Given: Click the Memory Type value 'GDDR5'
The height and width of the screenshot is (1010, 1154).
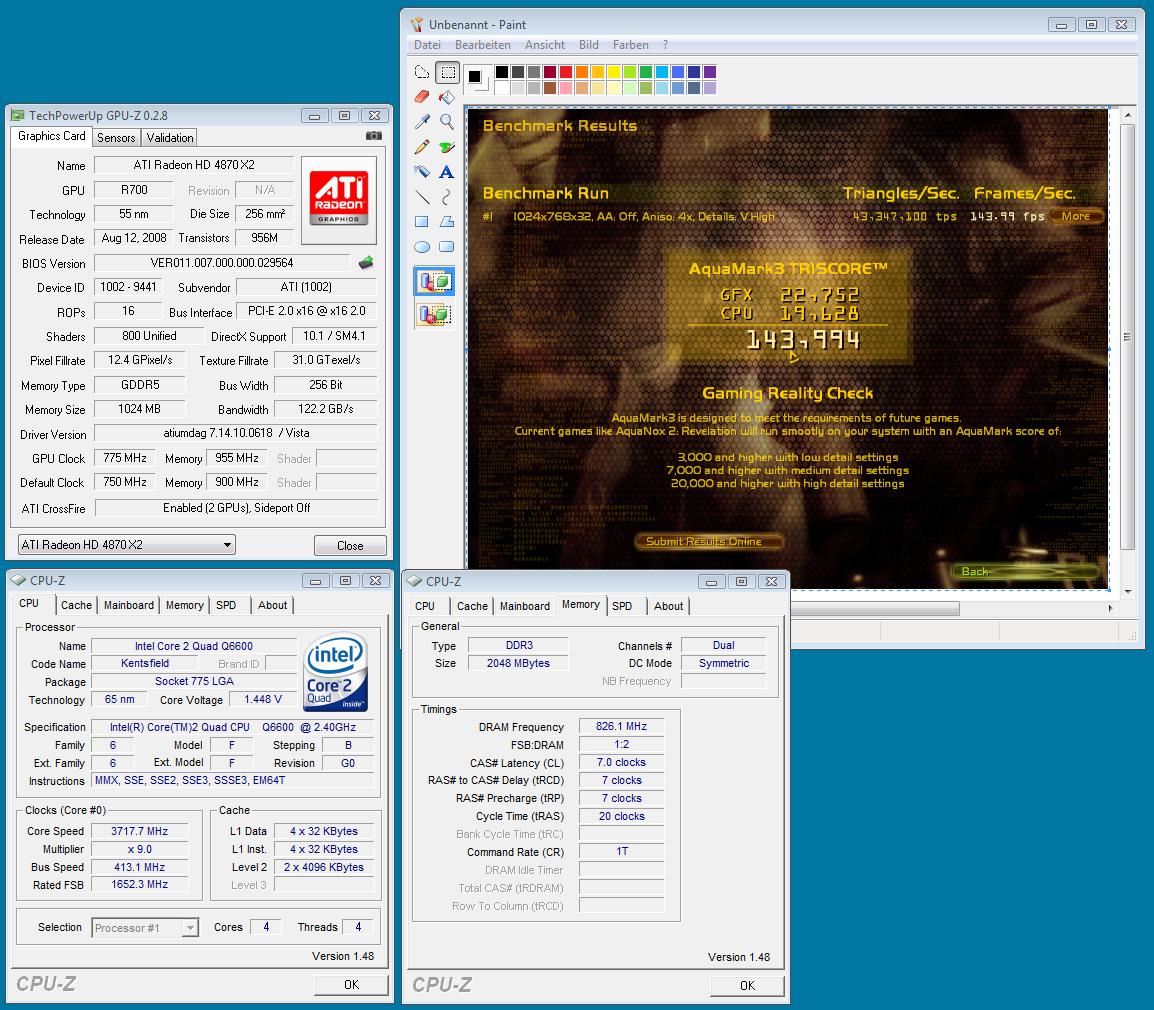Looking at the screenshot, I should 140,385.
